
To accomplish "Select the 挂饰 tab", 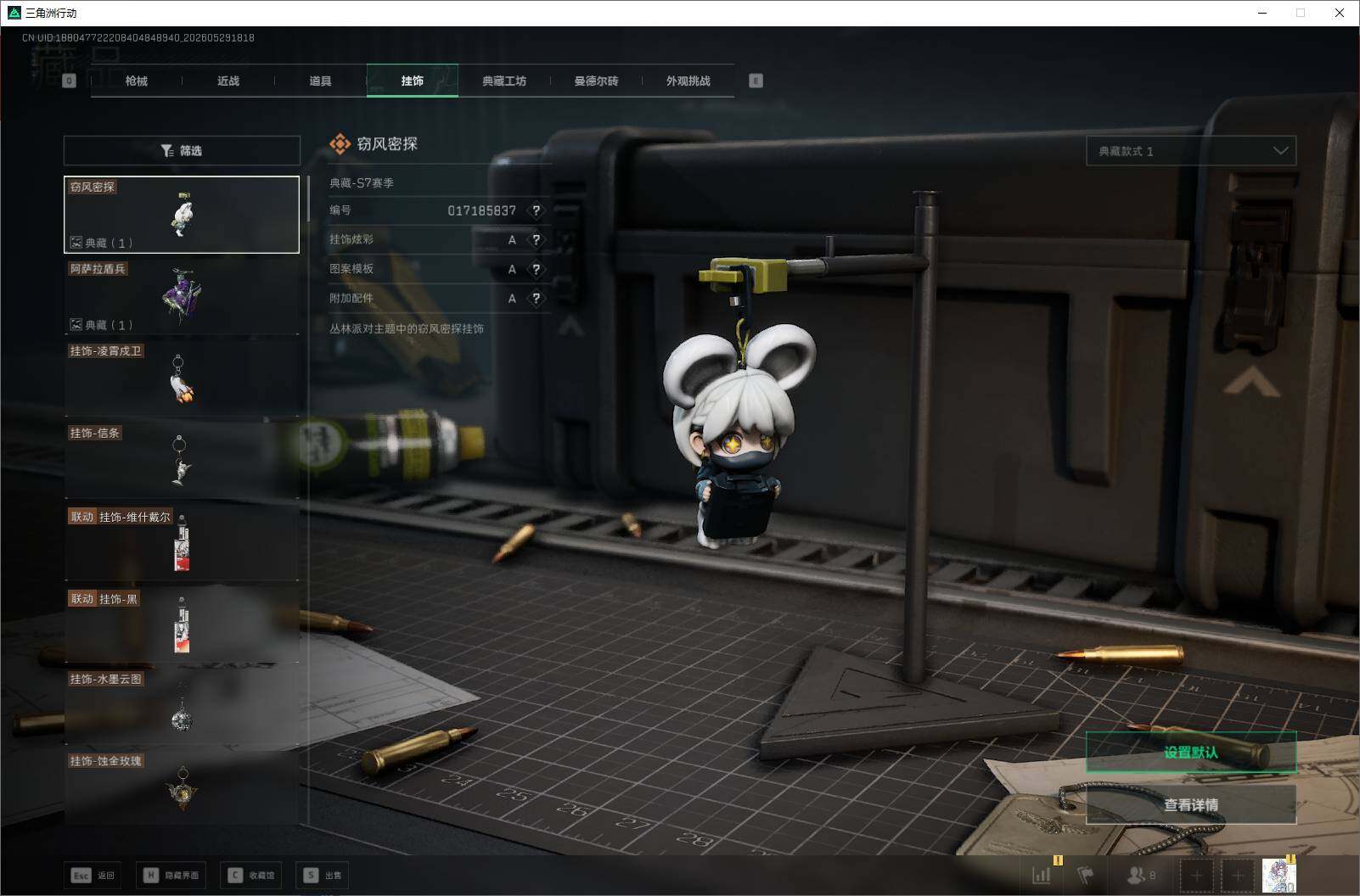I will [413, 81].
